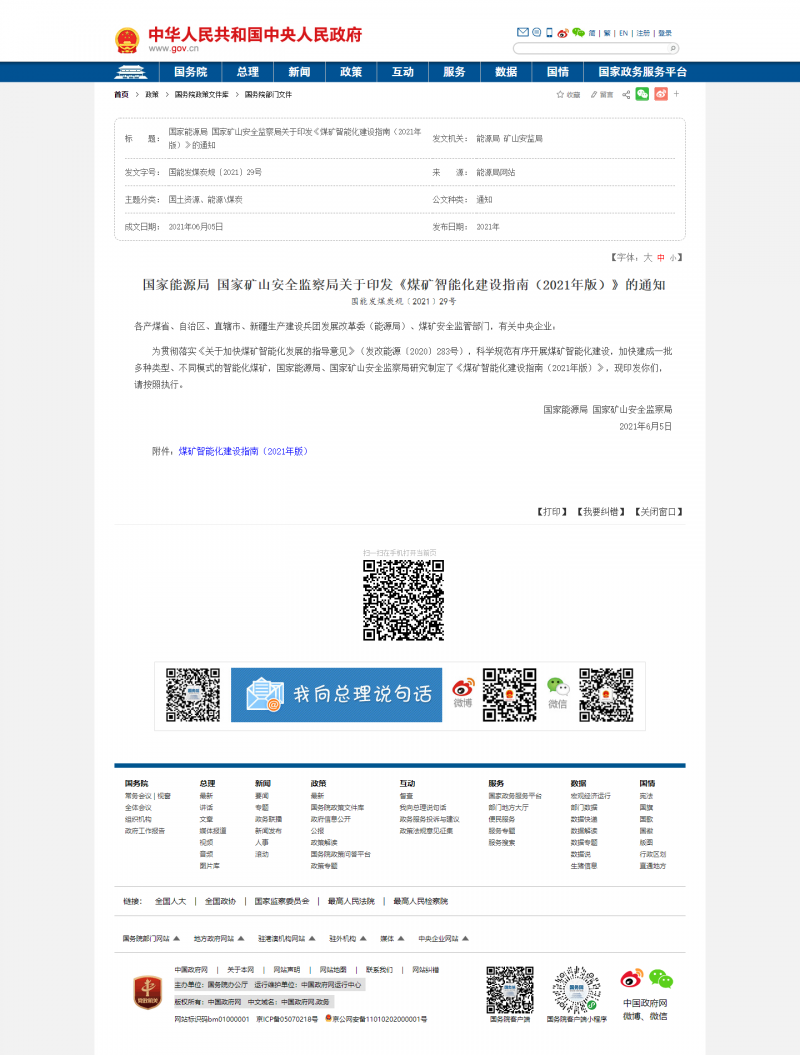Open the 国家政务服务平台 menu item
Screen dimensions: 800x1055
point(642,72)
